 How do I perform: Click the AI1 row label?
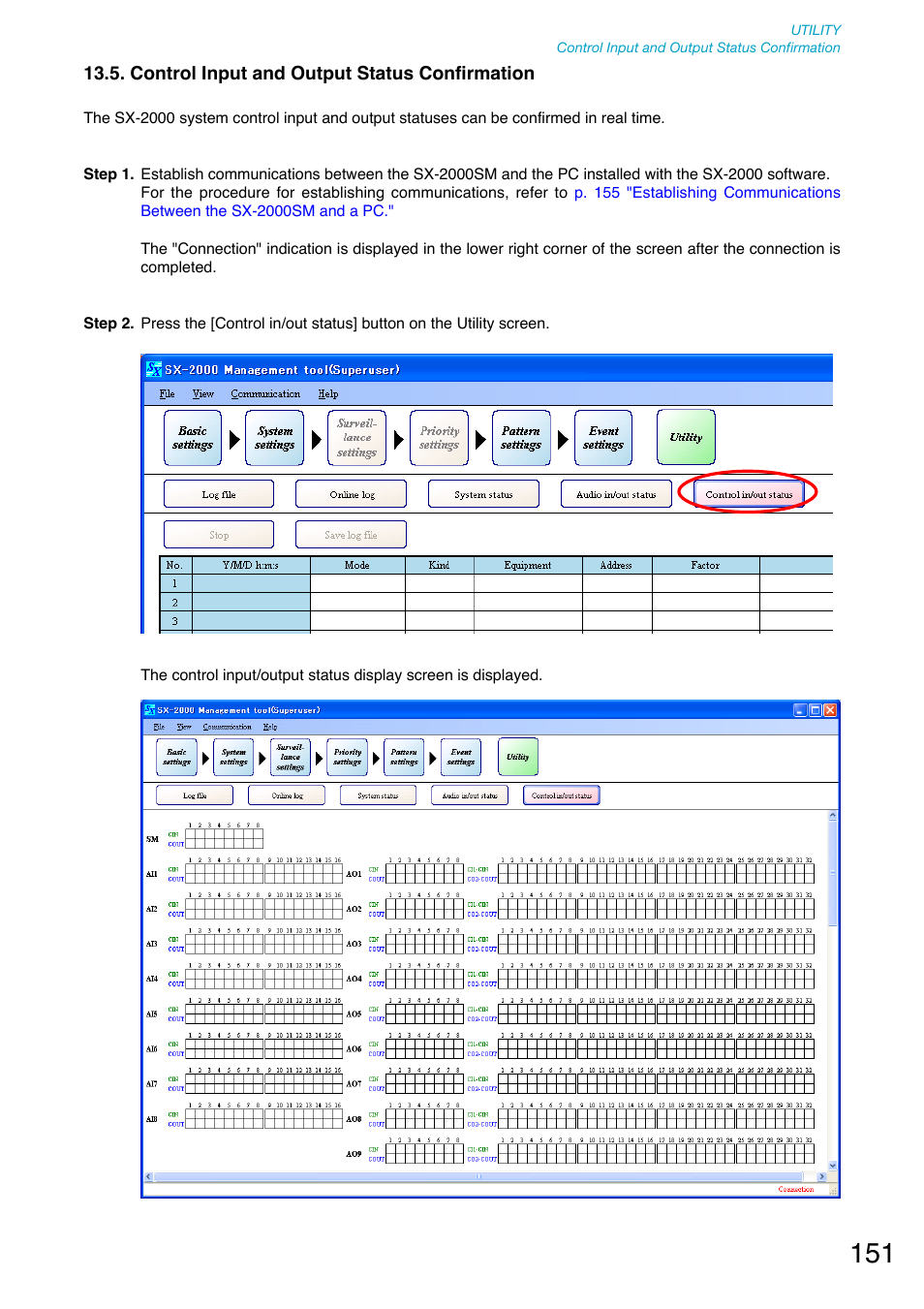pos(152,874)
